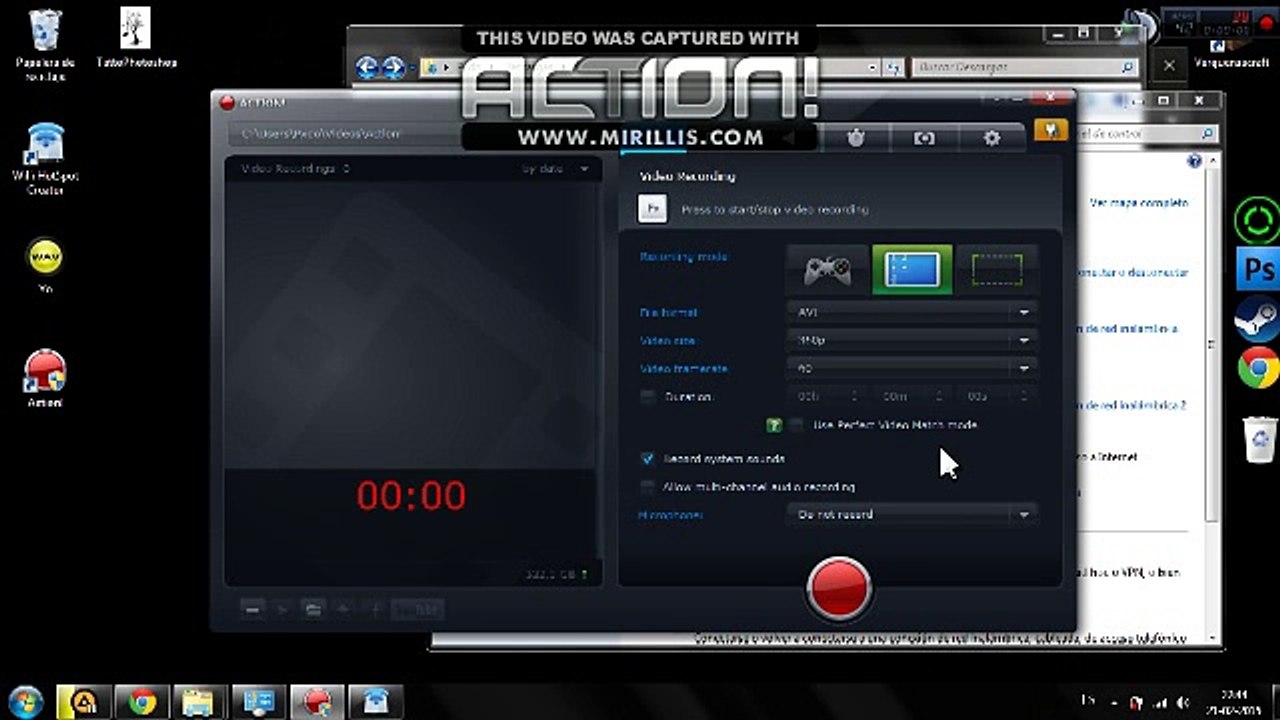
Task: Switch to Action from the taskbar
Action: (317, 701)
